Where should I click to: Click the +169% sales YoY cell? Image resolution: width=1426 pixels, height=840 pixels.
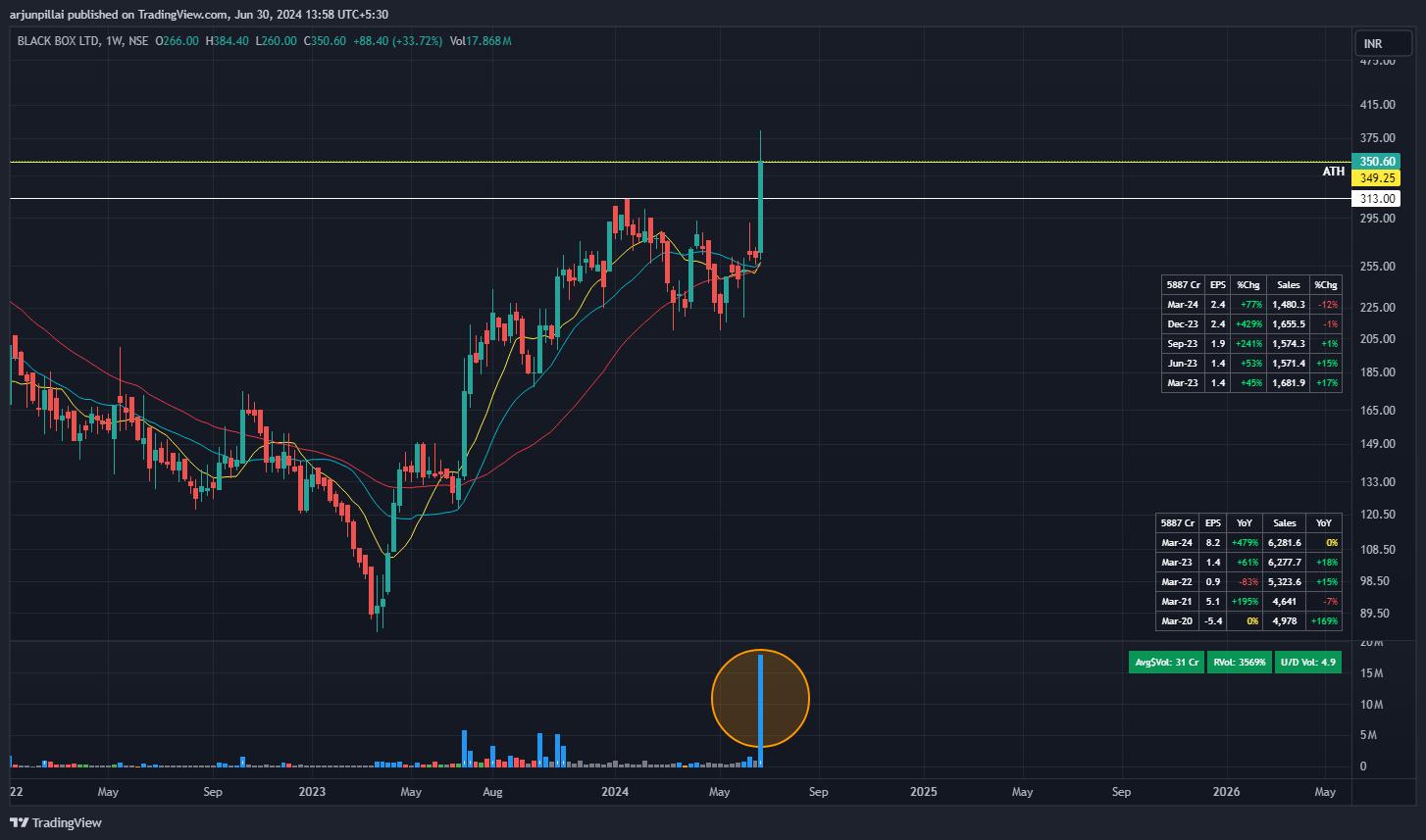(1324, 621)
